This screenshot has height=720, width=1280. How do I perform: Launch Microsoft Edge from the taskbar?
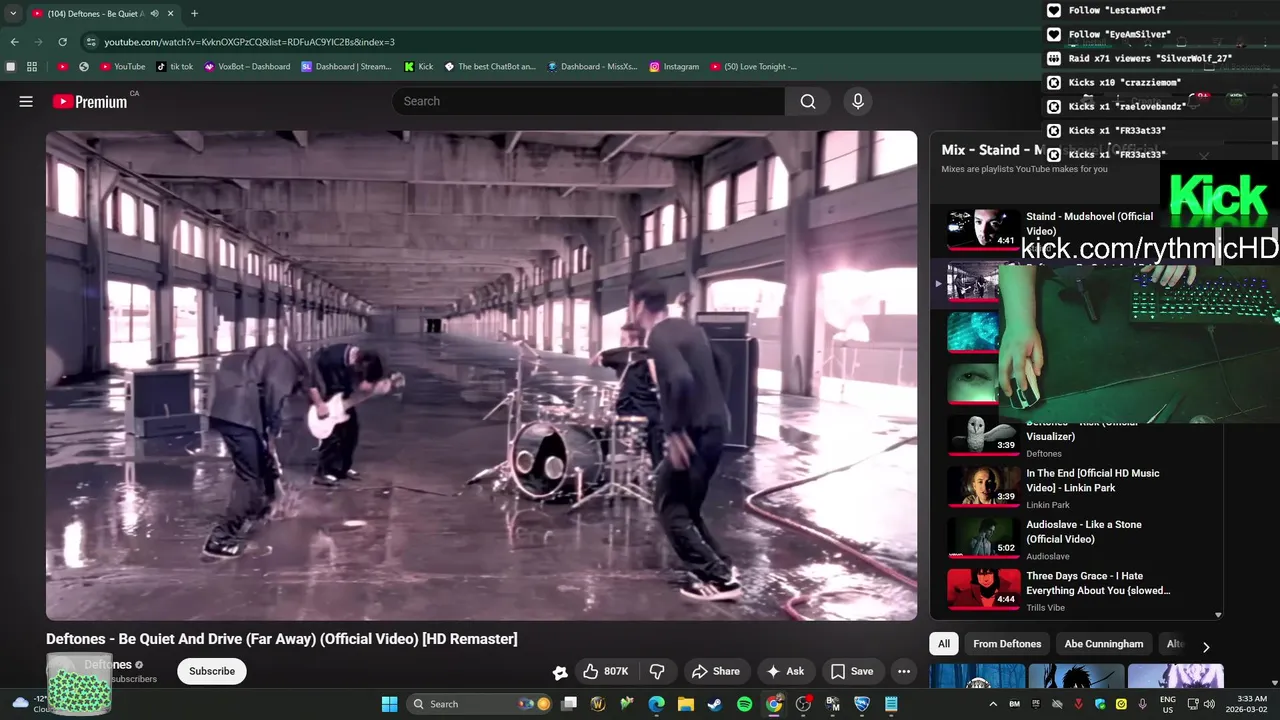coord(656,704)
